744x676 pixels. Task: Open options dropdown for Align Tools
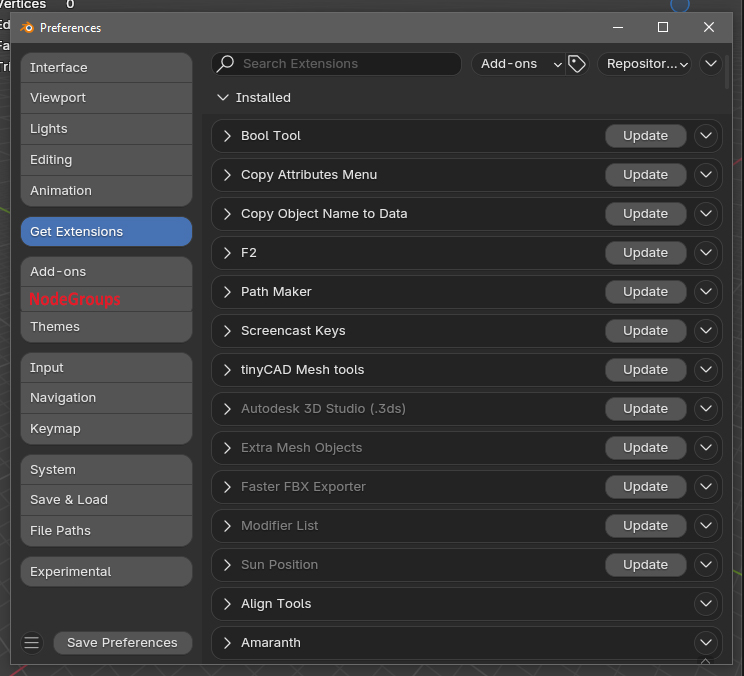click(706, 603)
